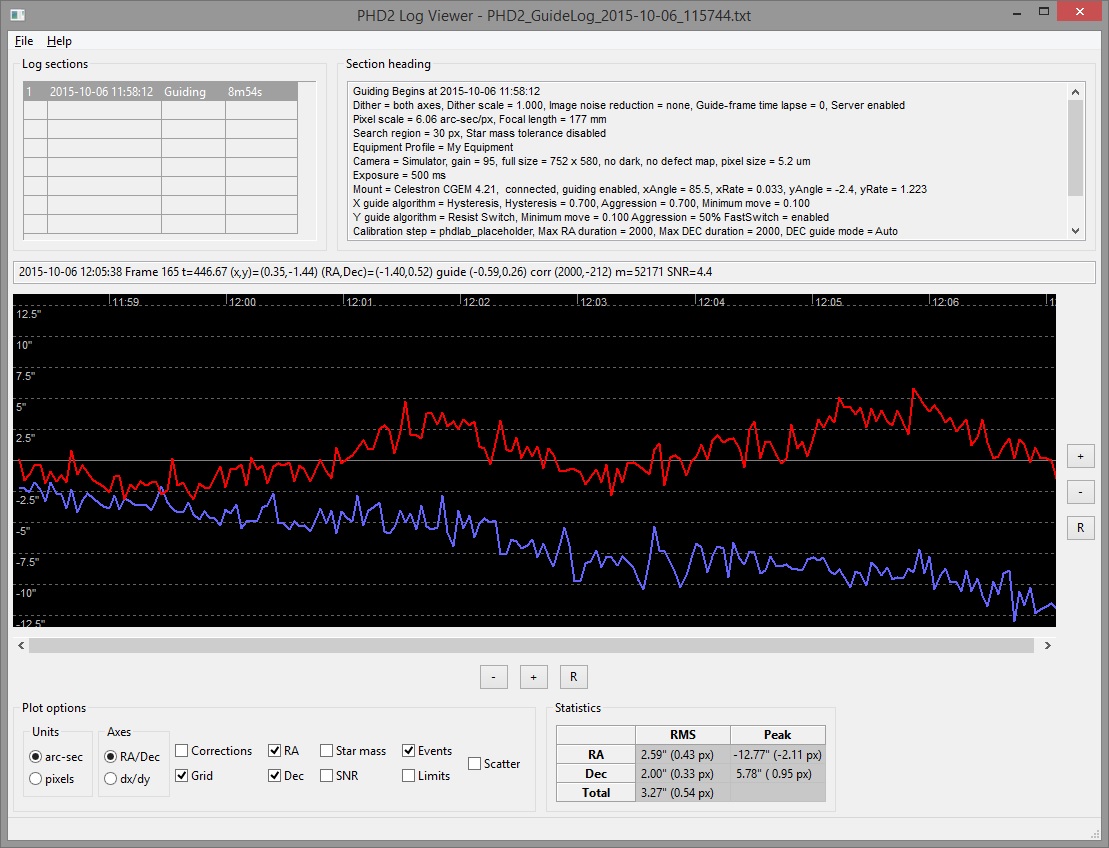This screenshot has width=1109, height=848.
Task: Open the Help menu
Action: click(x=59, y=41)
